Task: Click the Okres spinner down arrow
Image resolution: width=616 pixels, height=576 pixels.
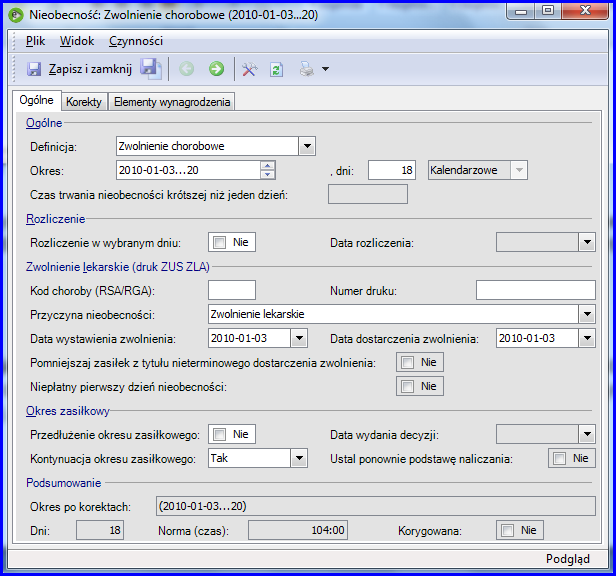Action: click(268, 174)
